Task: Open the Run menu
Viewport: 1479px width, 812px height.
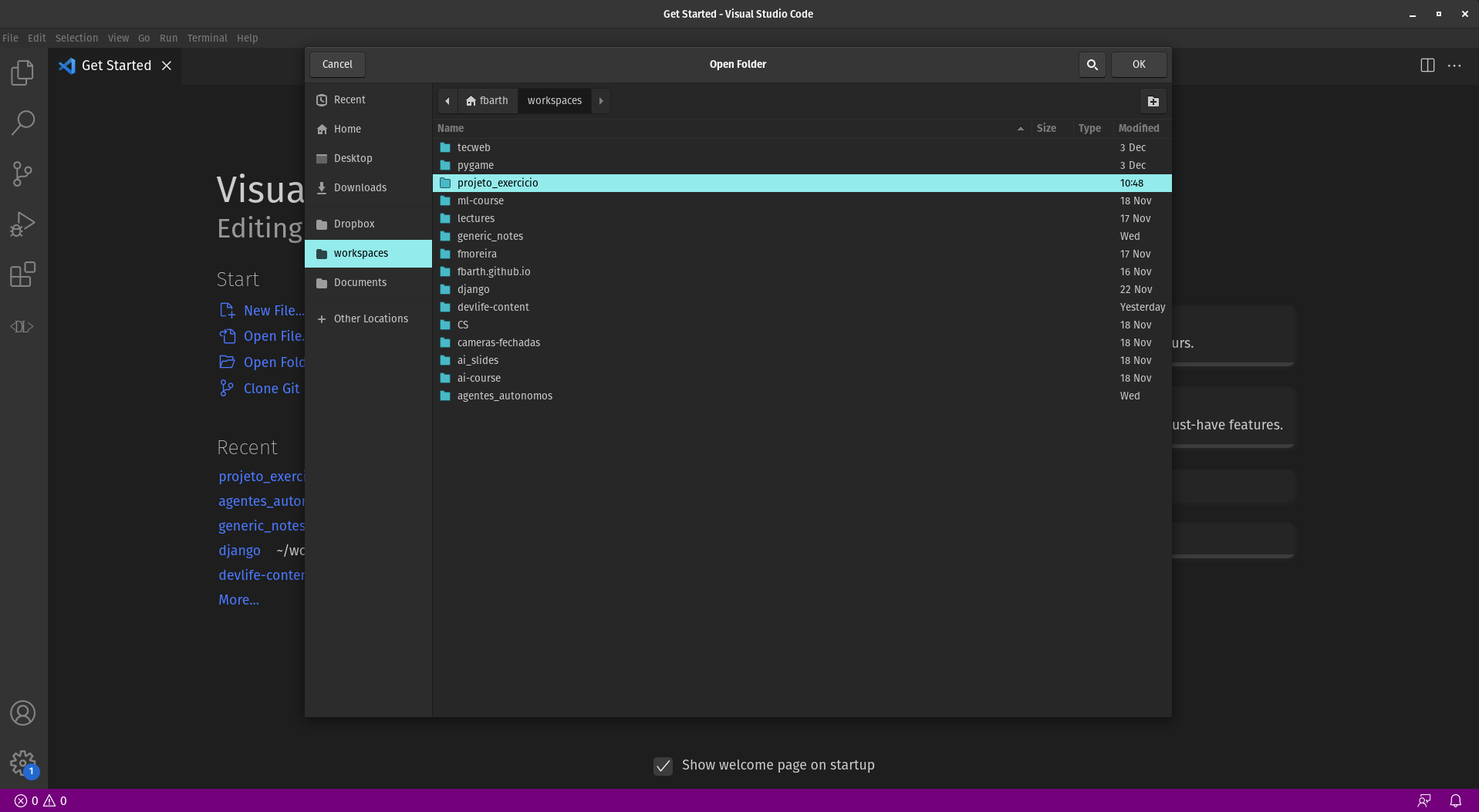Action: [168, 38]
